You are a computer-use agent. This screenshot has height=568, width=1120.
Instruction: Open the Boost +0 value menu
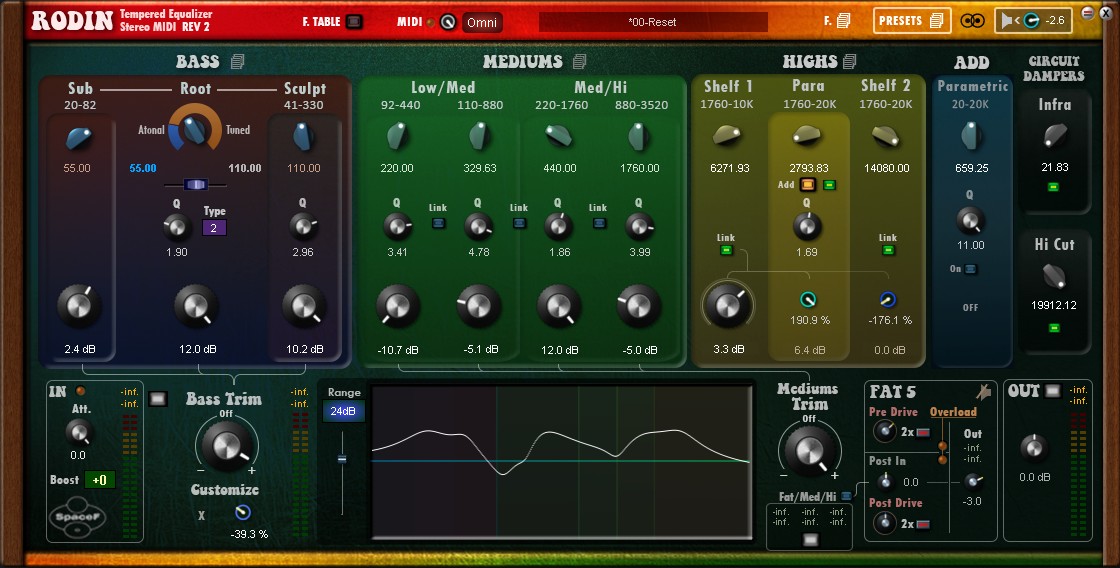100,480
